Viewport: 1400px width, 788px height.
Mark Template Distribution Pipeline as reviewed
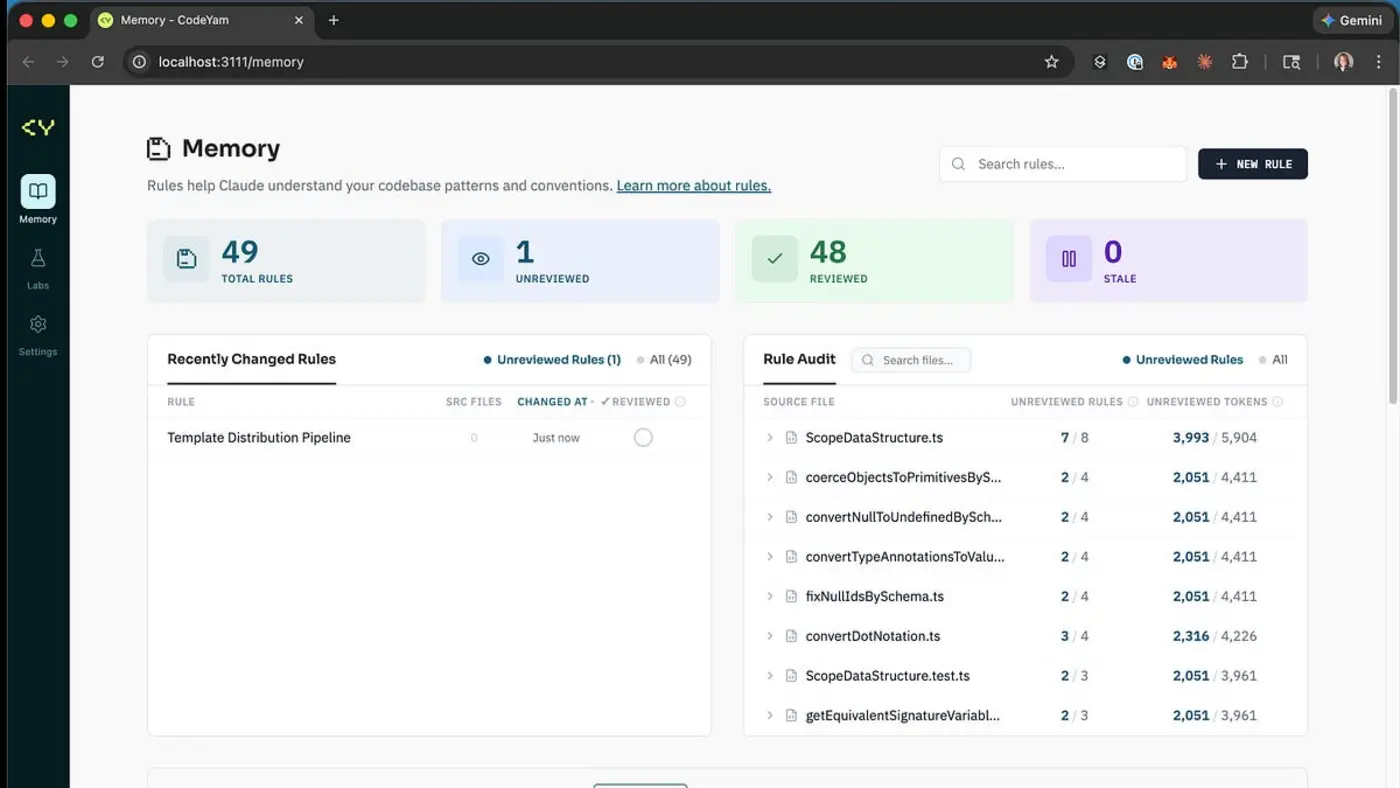tap(643, 437)
